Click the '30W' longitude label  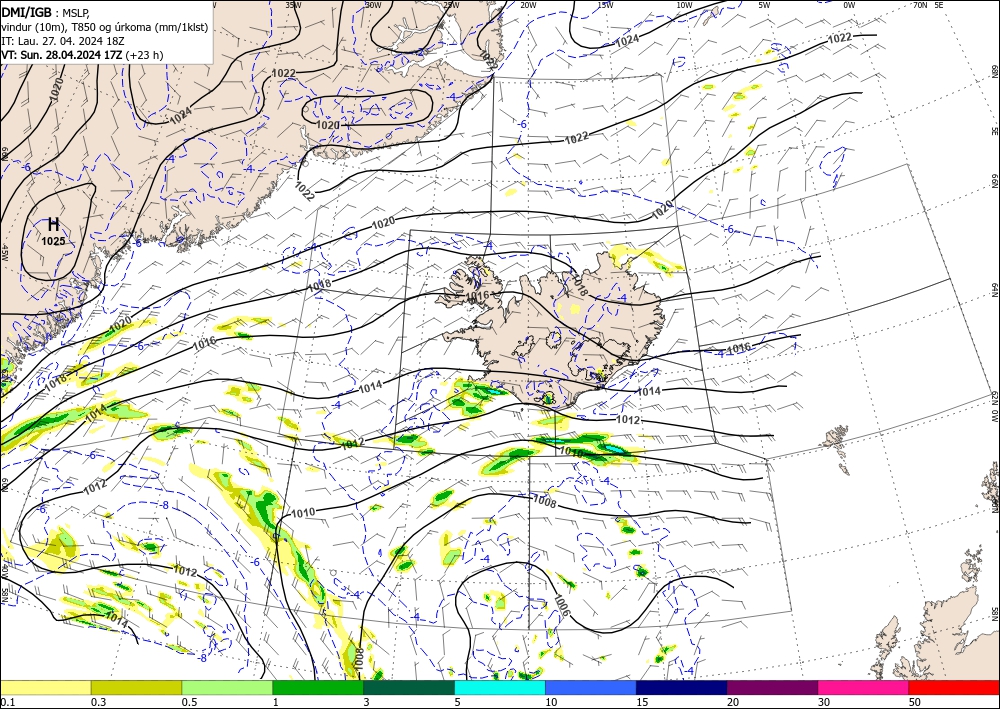[373, 5]
